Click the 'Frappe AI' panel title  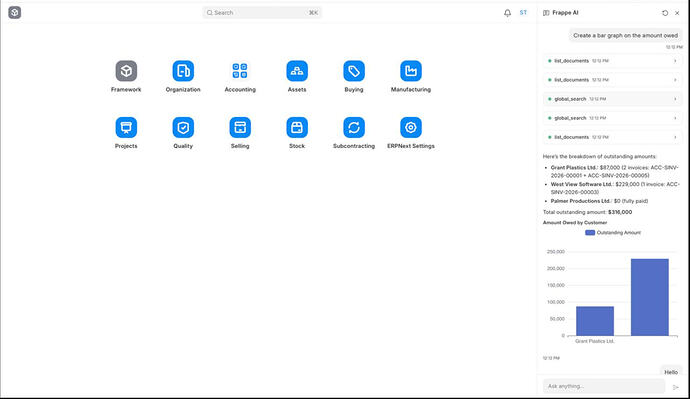tap(565, 13)
